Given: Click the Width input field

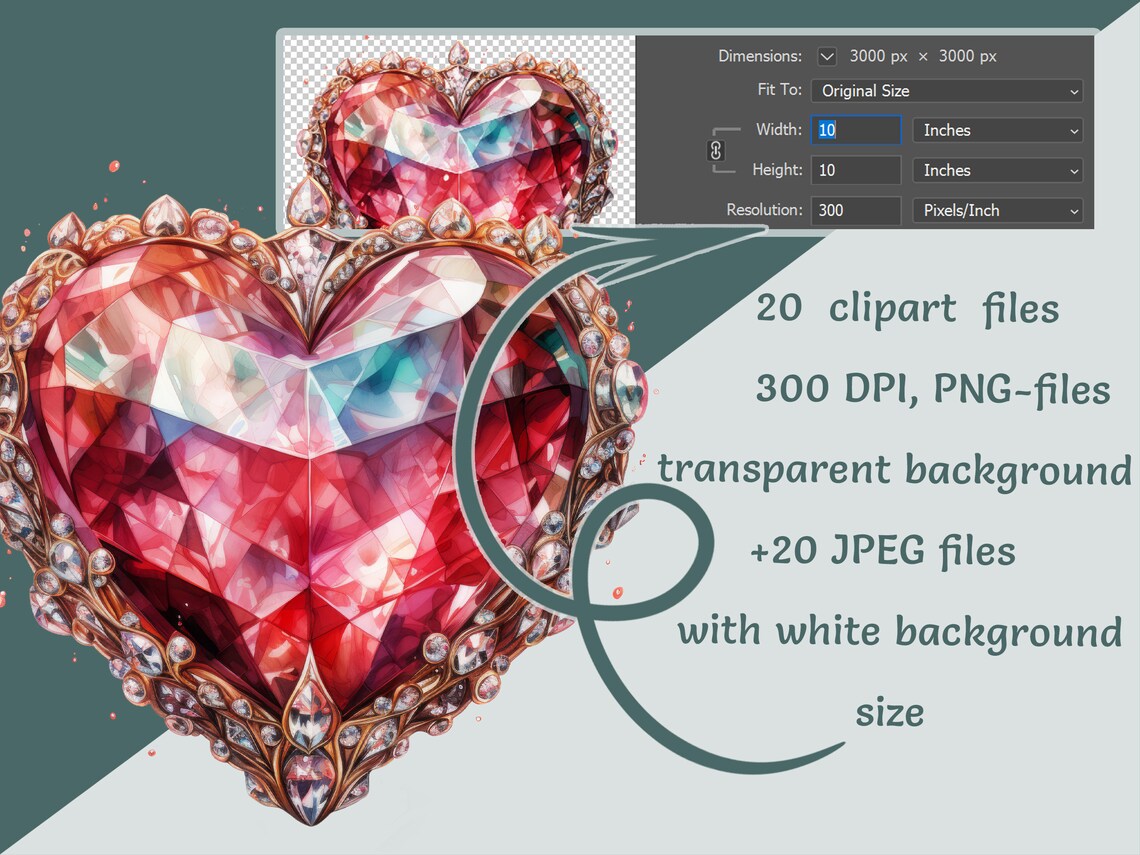Looking at the screenshot, I should (856, 129).
